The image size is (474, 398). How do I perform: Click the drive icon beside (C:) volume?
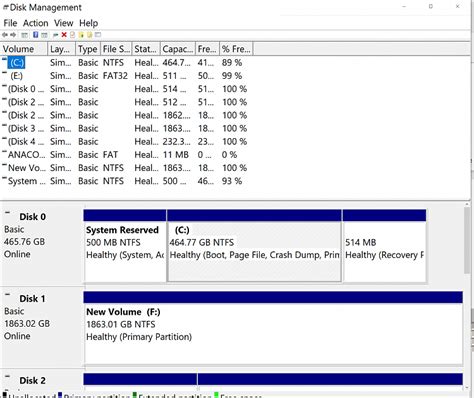(4, 60)
